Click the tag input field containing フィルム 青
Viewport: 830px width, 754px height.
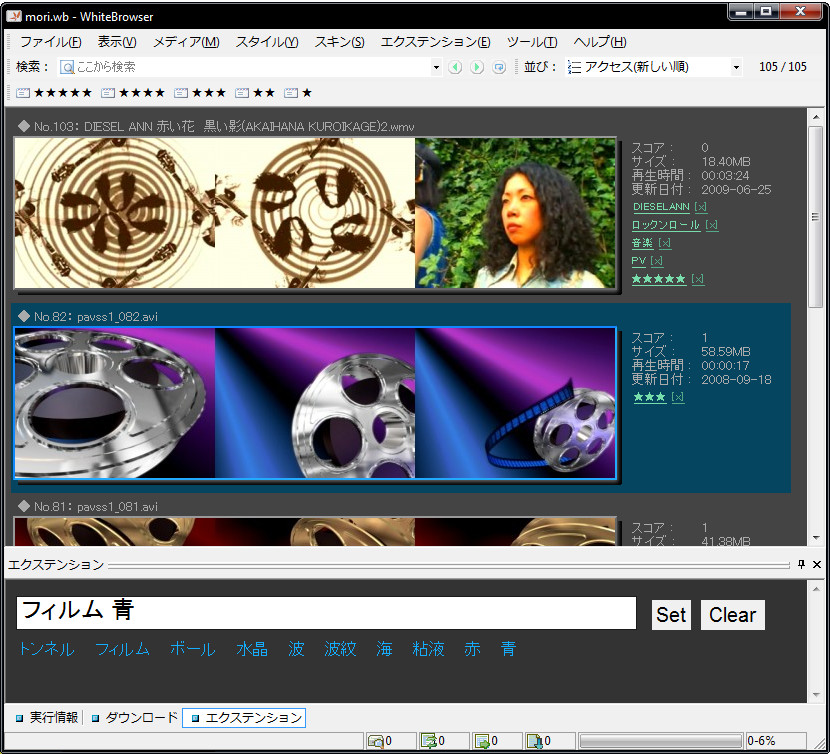click(326, 613)
